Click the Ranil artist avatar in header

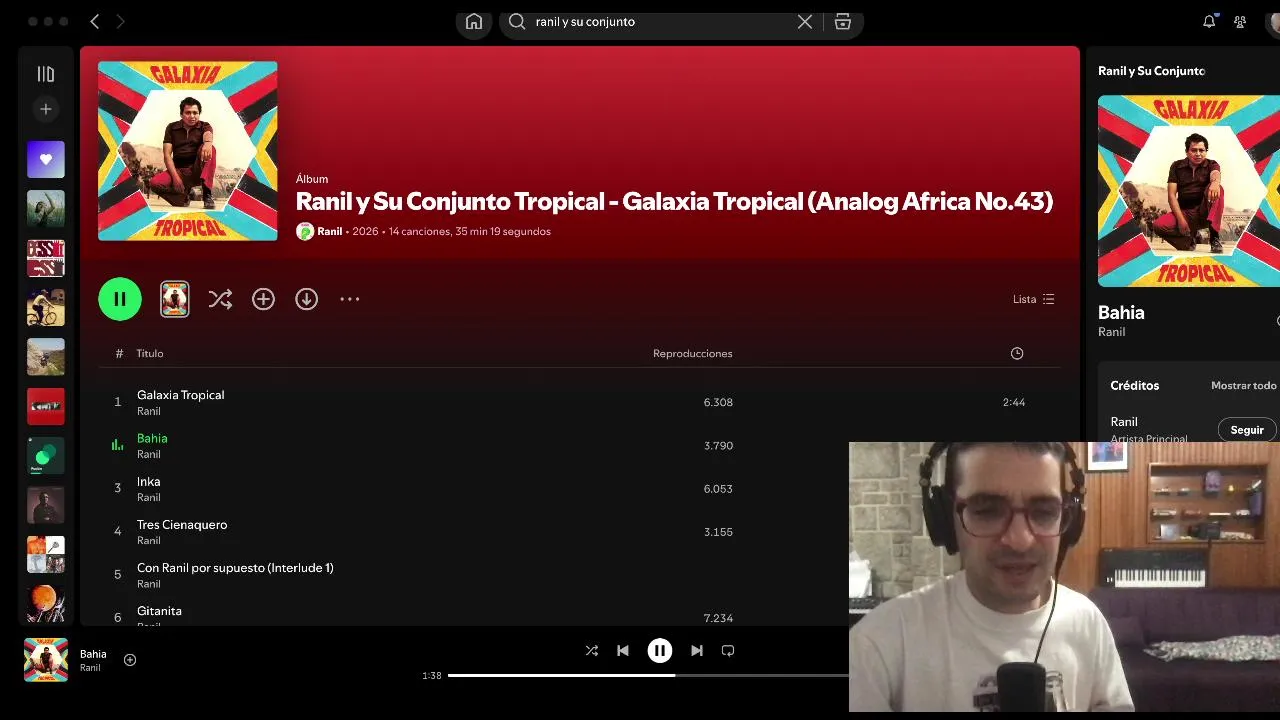[x=305, y=232]
